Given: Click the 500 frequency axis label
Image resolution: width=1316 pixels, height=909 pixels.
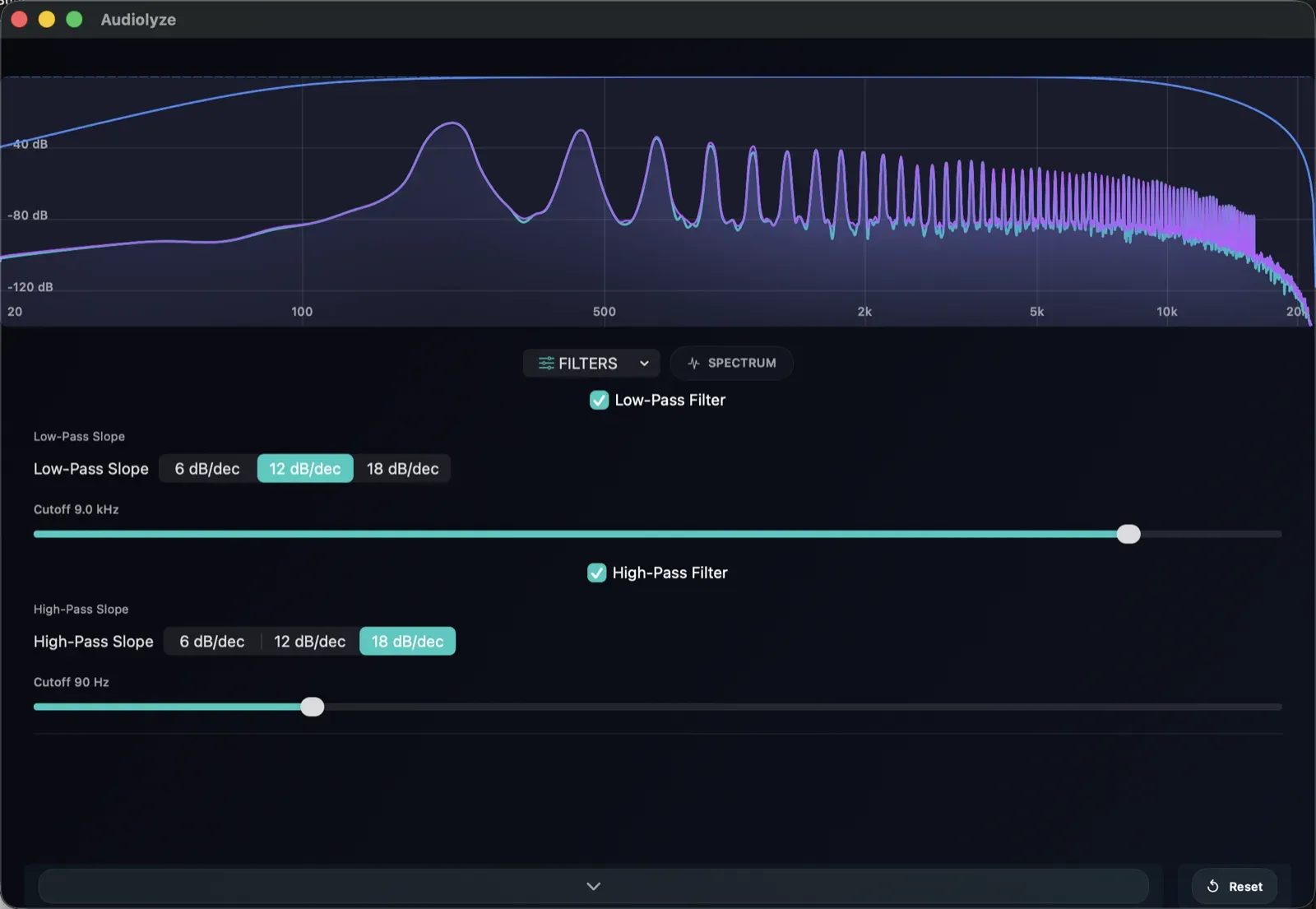Looking at the screenshot, I should pyautogui.click(x=604, y=312).
